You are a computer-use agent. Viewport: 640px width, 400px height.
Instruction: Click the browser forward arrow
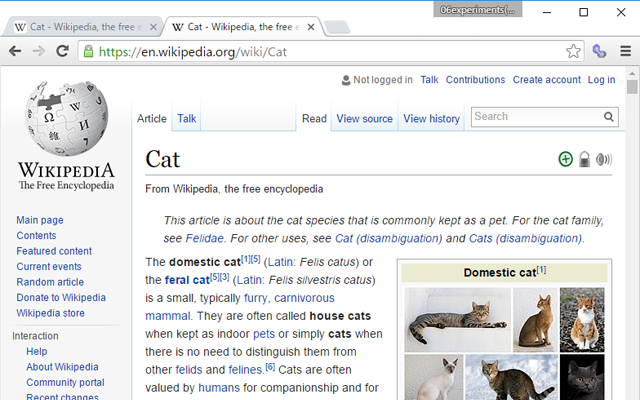click(39, 51)
